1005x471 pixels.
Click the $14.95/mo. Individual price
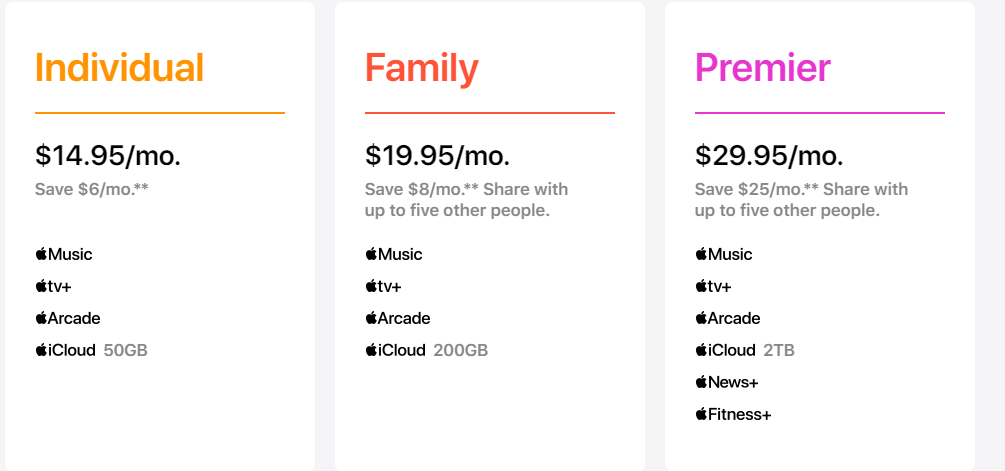pos(108,155)
